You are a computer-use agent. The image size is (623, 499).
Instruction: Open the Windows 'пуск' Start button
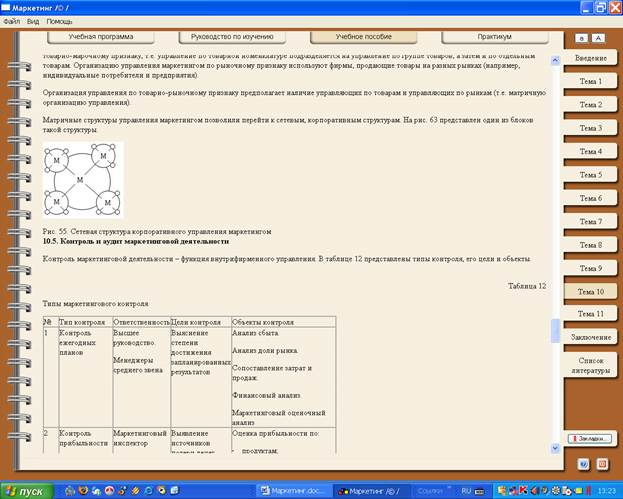coord(27,491)
